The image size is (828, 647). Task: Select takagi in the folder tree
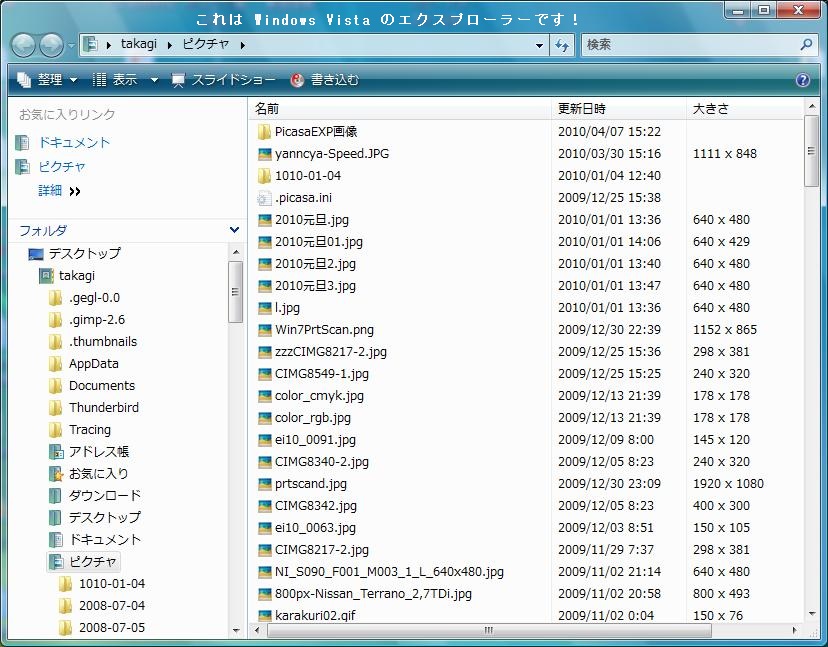(x=77, y=276)
